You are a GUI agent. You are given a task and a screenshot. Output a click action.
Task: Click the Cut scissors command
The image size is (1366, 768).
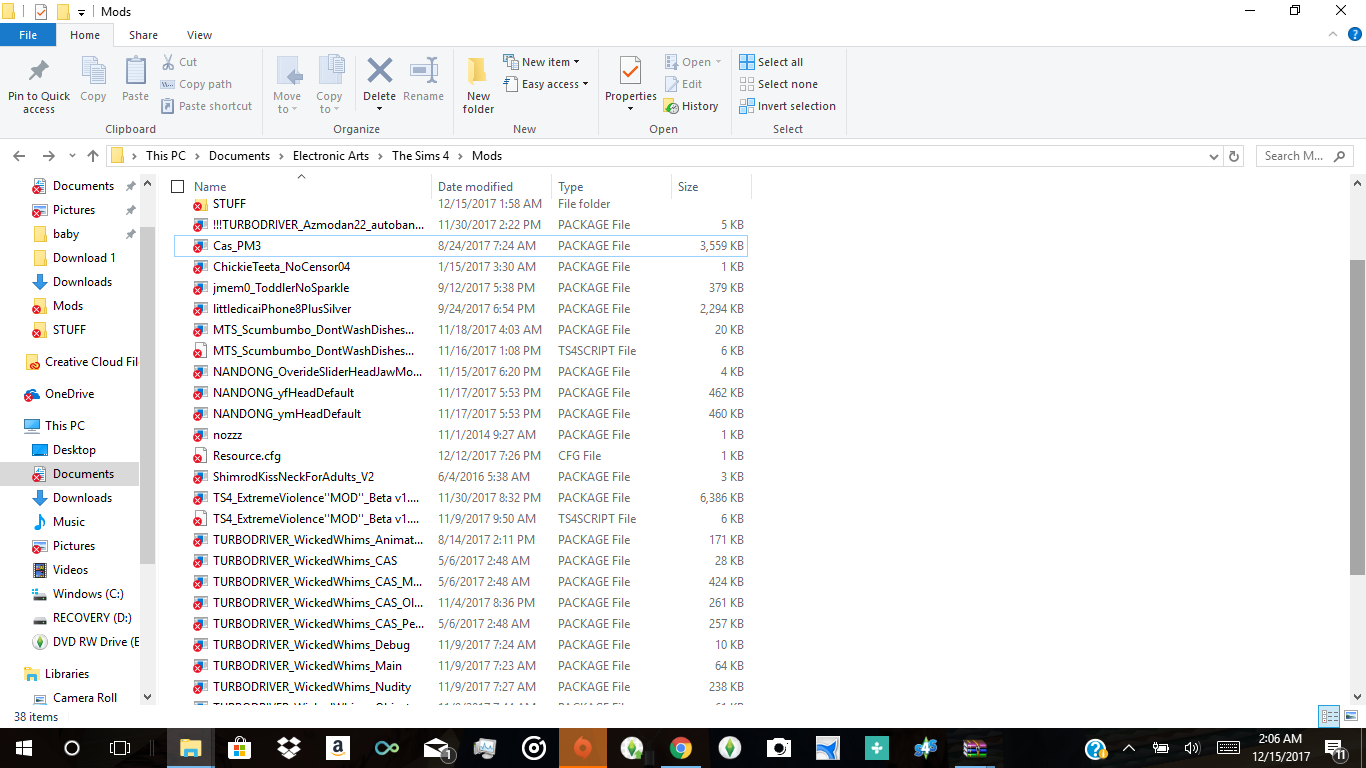pos(179,62)
